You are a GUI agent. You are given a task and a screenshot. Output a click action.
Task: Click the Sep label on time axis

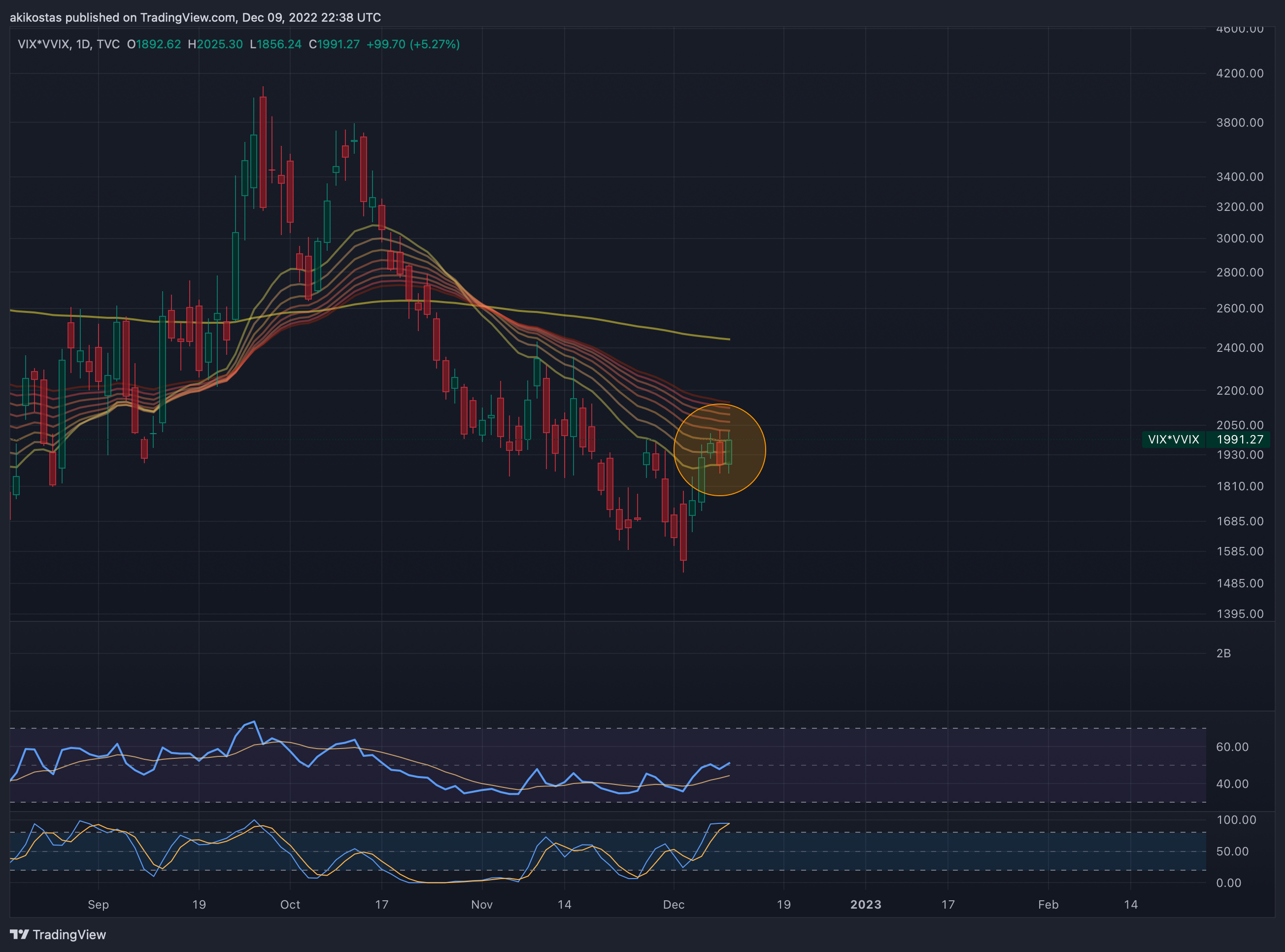click(x=98, y=904)
